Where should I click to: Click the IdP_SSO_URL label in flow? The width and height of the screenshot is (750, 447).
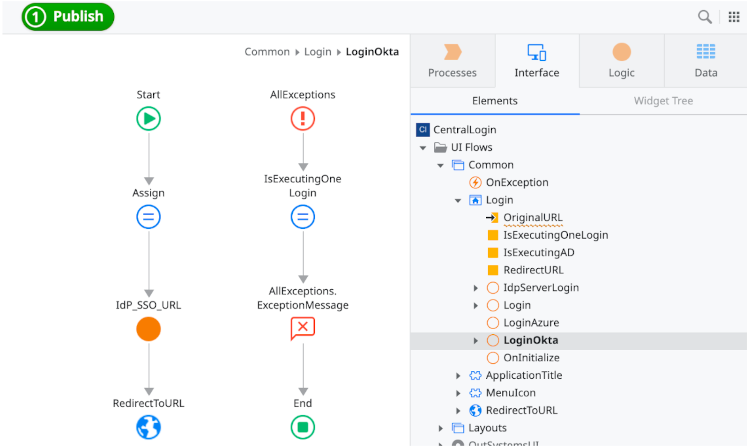click(148, 305)
